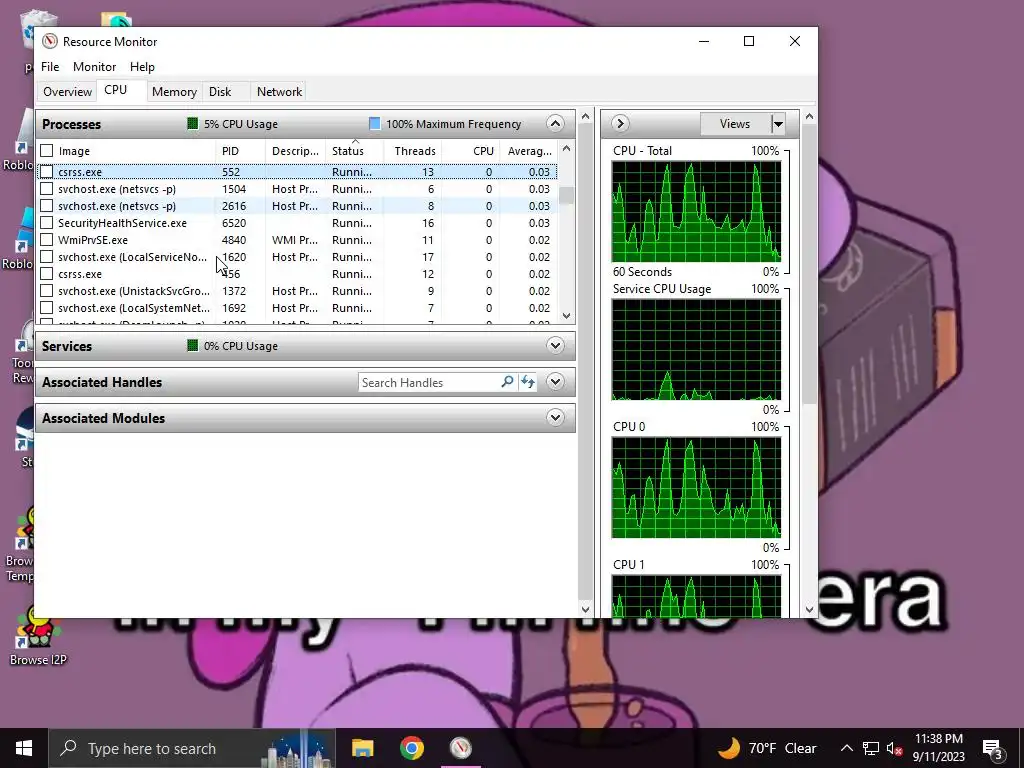Click the refresh icon next to Search Handles

click(x=528, y=382)
